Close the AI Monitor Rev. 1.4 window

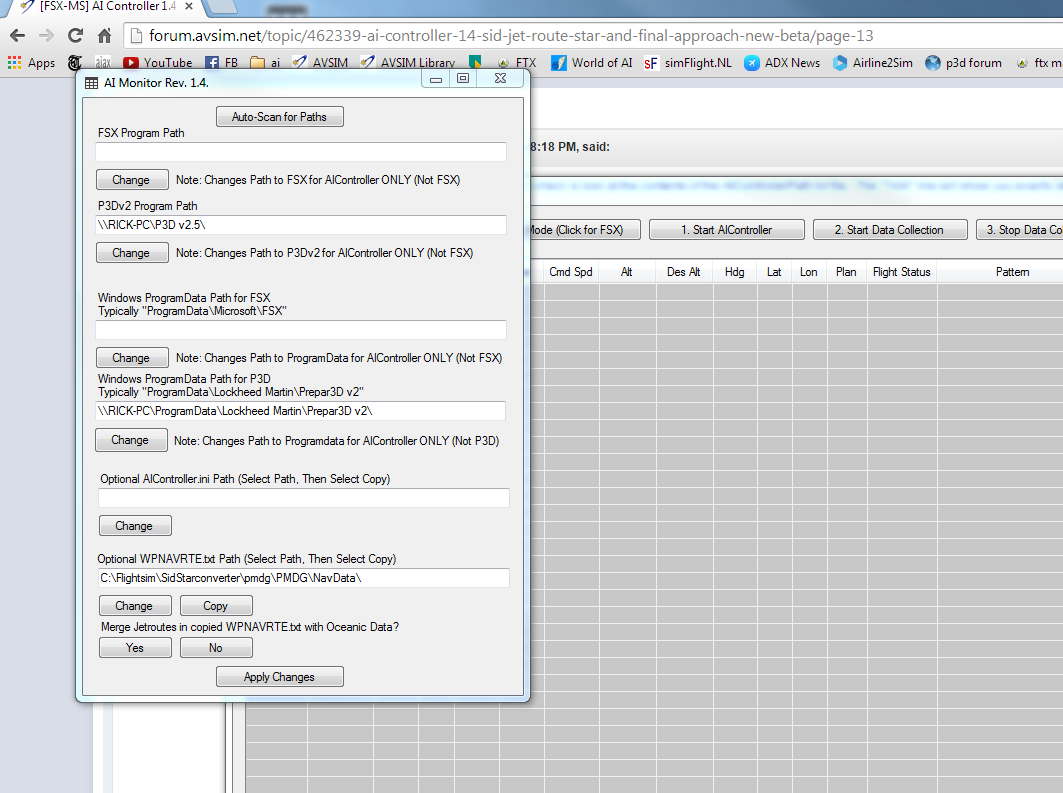click(500, 79)
